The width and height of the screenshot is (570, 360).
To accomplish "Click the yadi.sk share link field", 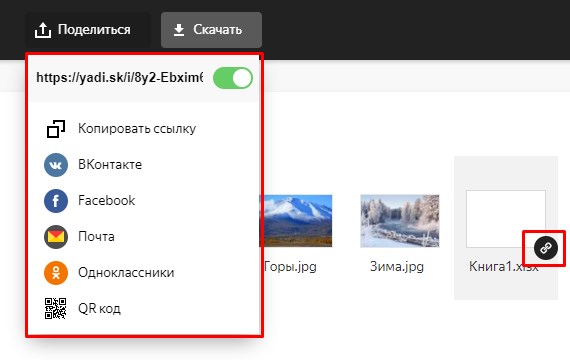I will (x=120, y=77).
